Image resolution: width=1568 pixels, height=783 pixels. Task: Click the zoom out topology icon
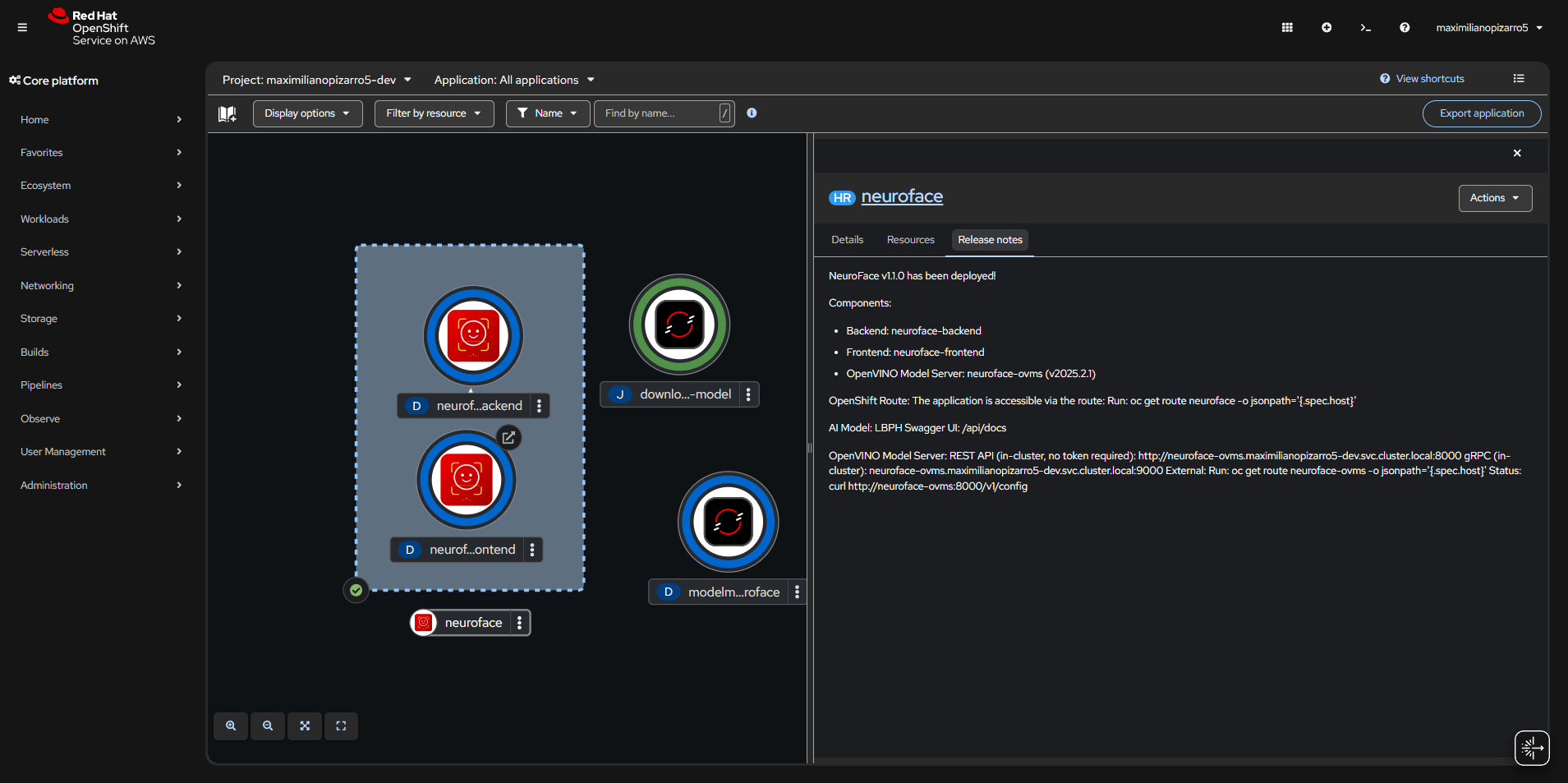tap(268, 725)
